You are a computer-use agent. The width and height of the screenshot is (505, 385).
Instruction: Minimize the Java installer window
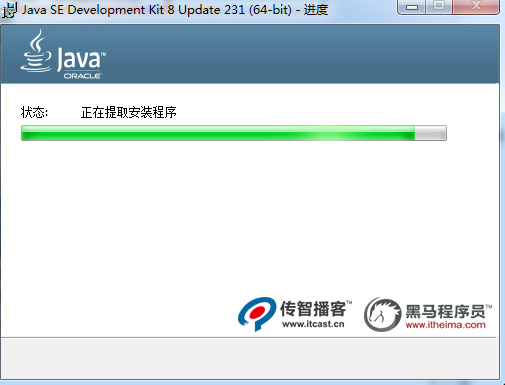pyautogui.click(x=412, y=6)
